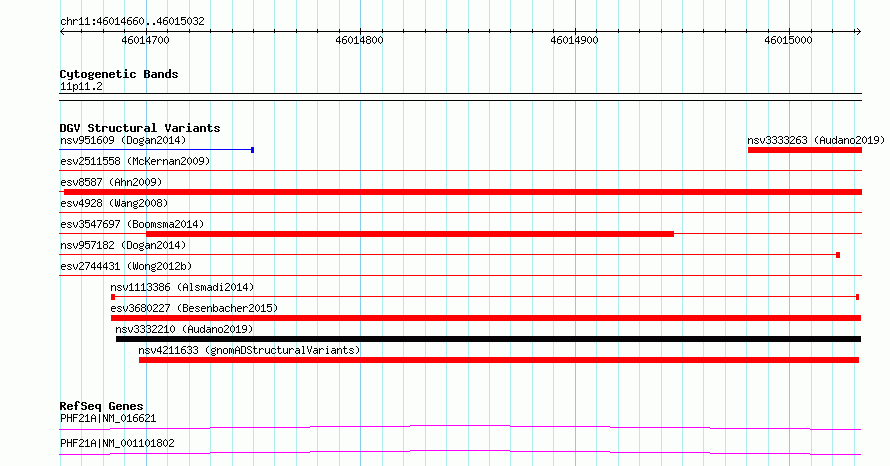Select the black nsv3332210 variant bar
890x466 pixels.
coord(488,339)
